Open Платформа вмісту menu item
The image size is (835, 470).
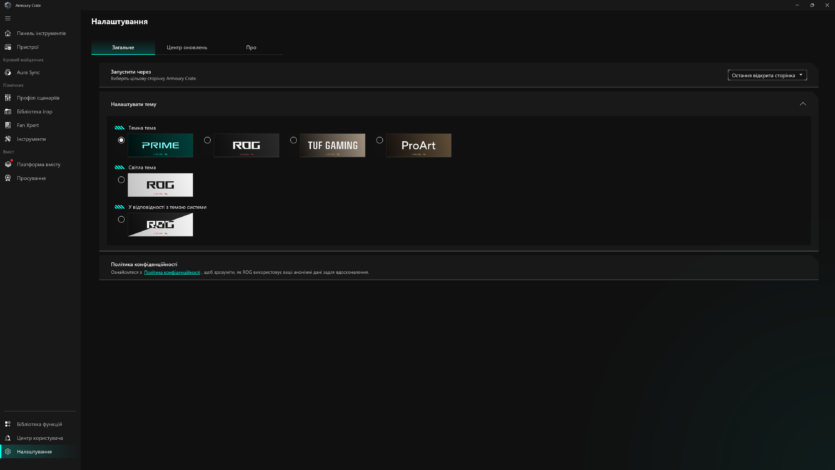pyautogui.click(x=38, y=164)
